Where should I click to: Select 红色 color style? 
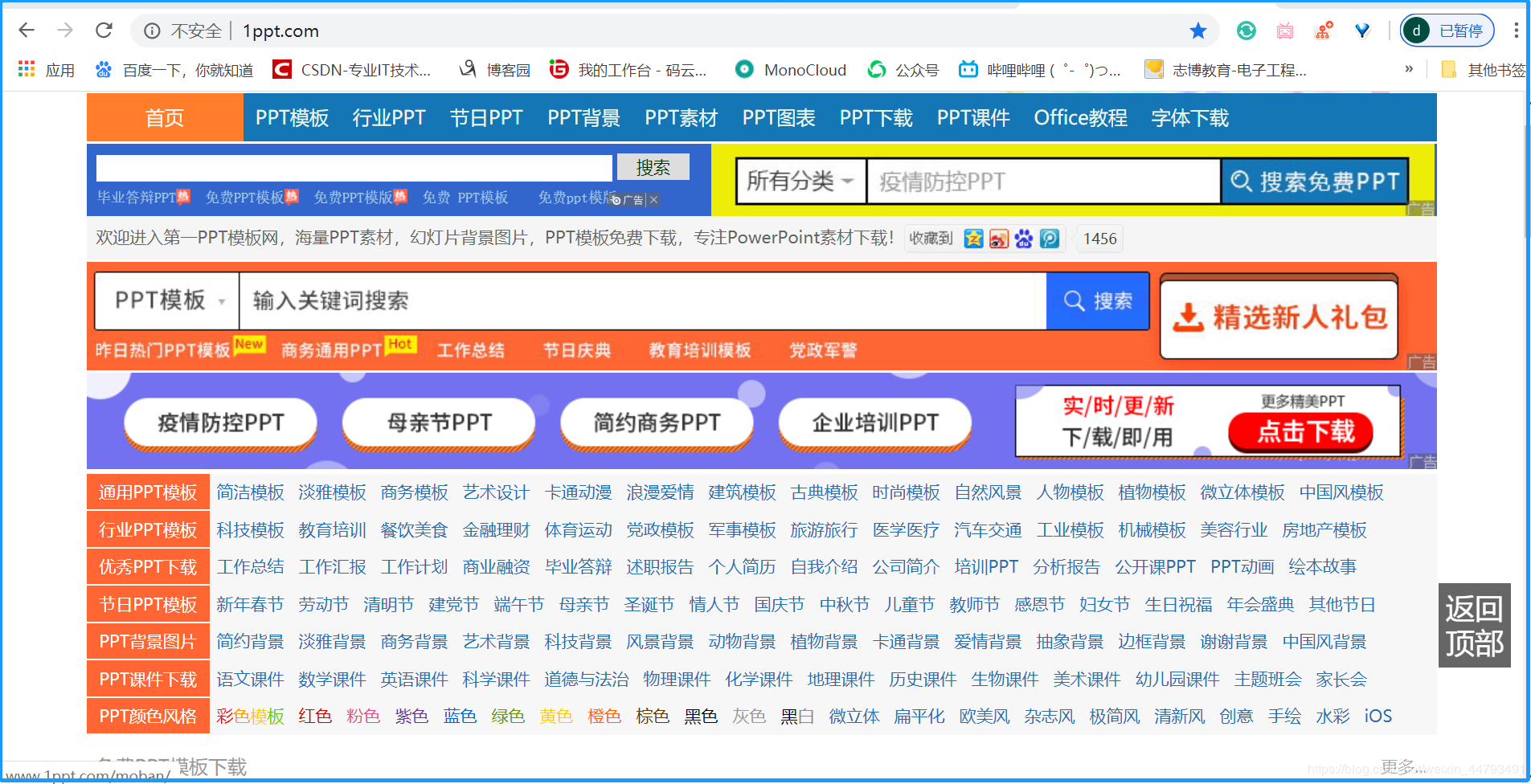pos(315,716)
